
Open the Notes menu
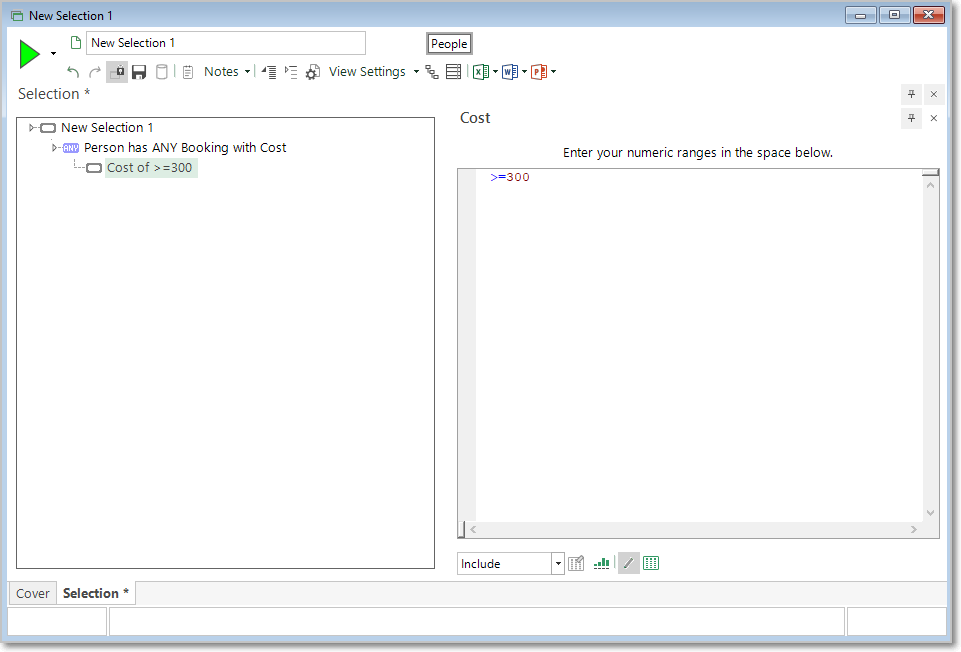221,72
